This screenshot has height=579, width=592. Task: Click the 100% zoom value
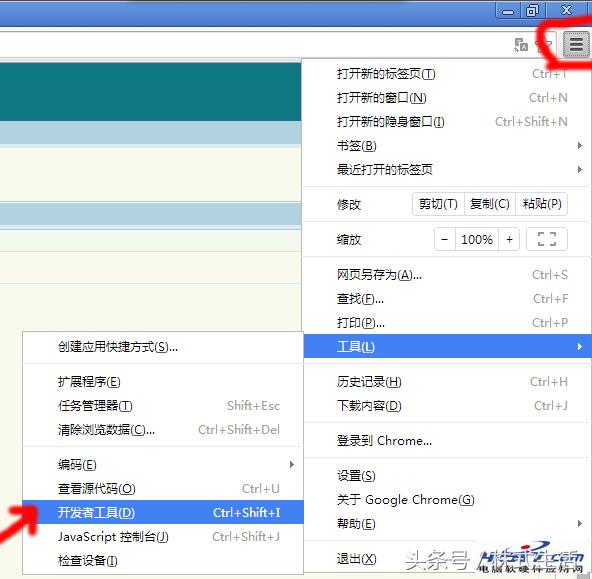pos(477,239)
